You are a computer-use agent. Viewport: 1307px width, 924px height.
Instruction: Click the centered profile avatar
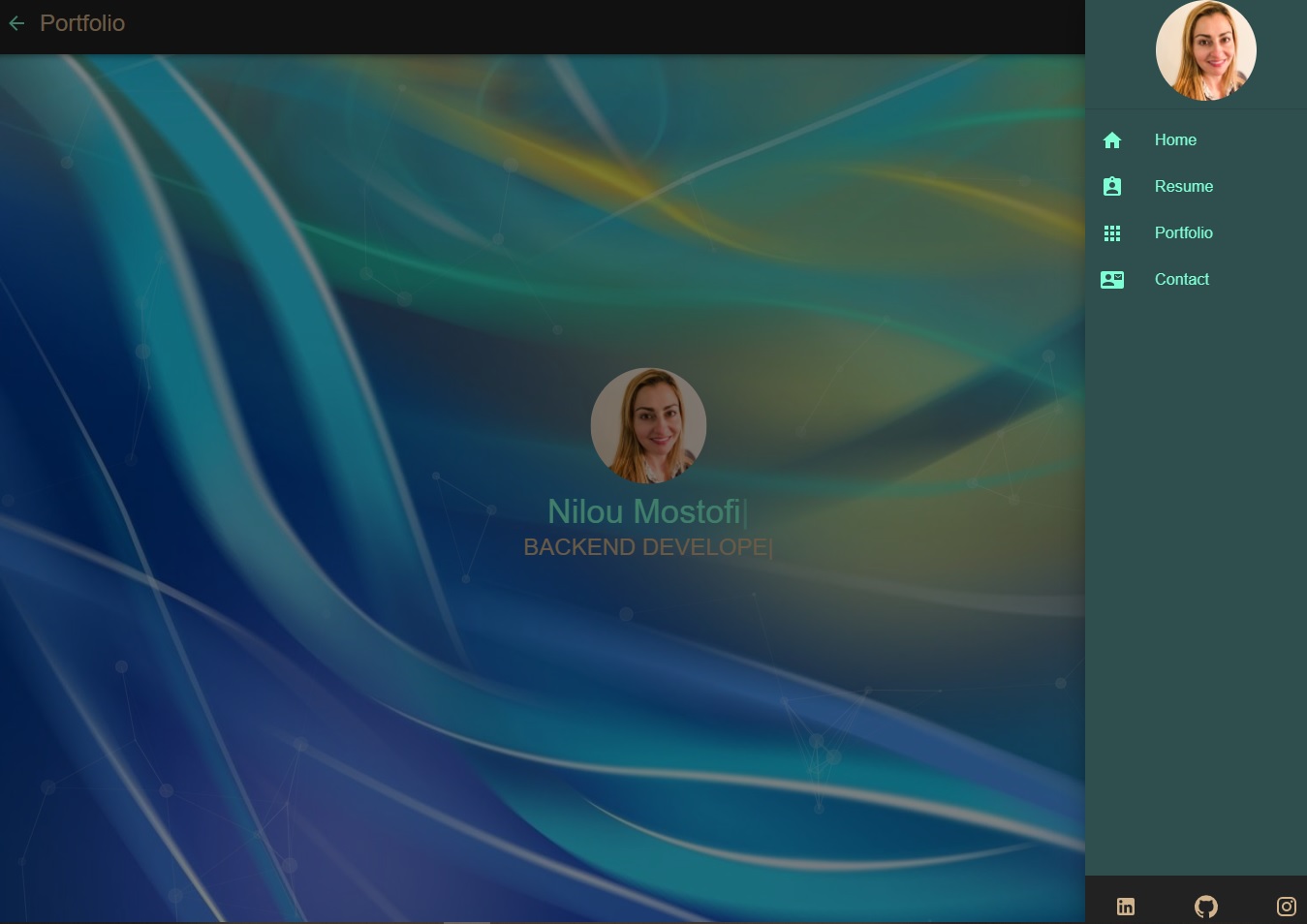click(x=648, y=425)
